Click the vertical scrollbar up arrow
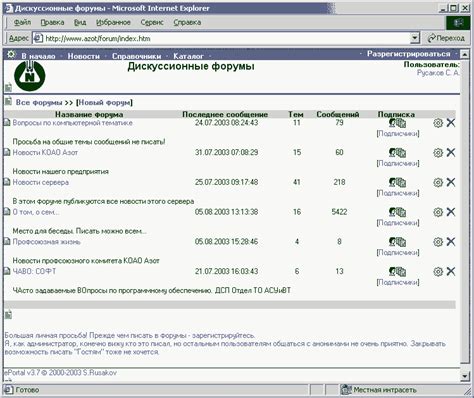 465,54
